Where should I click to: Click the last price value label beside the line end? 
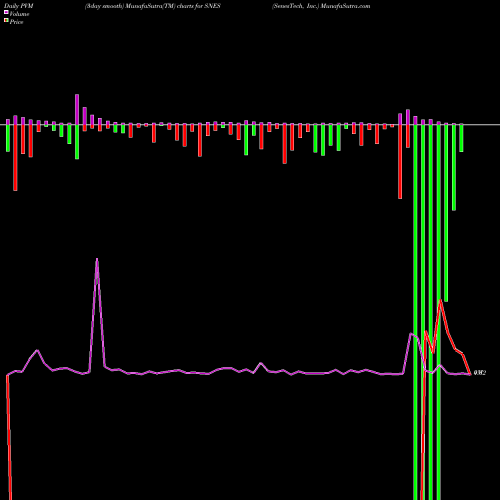[480, 373]
